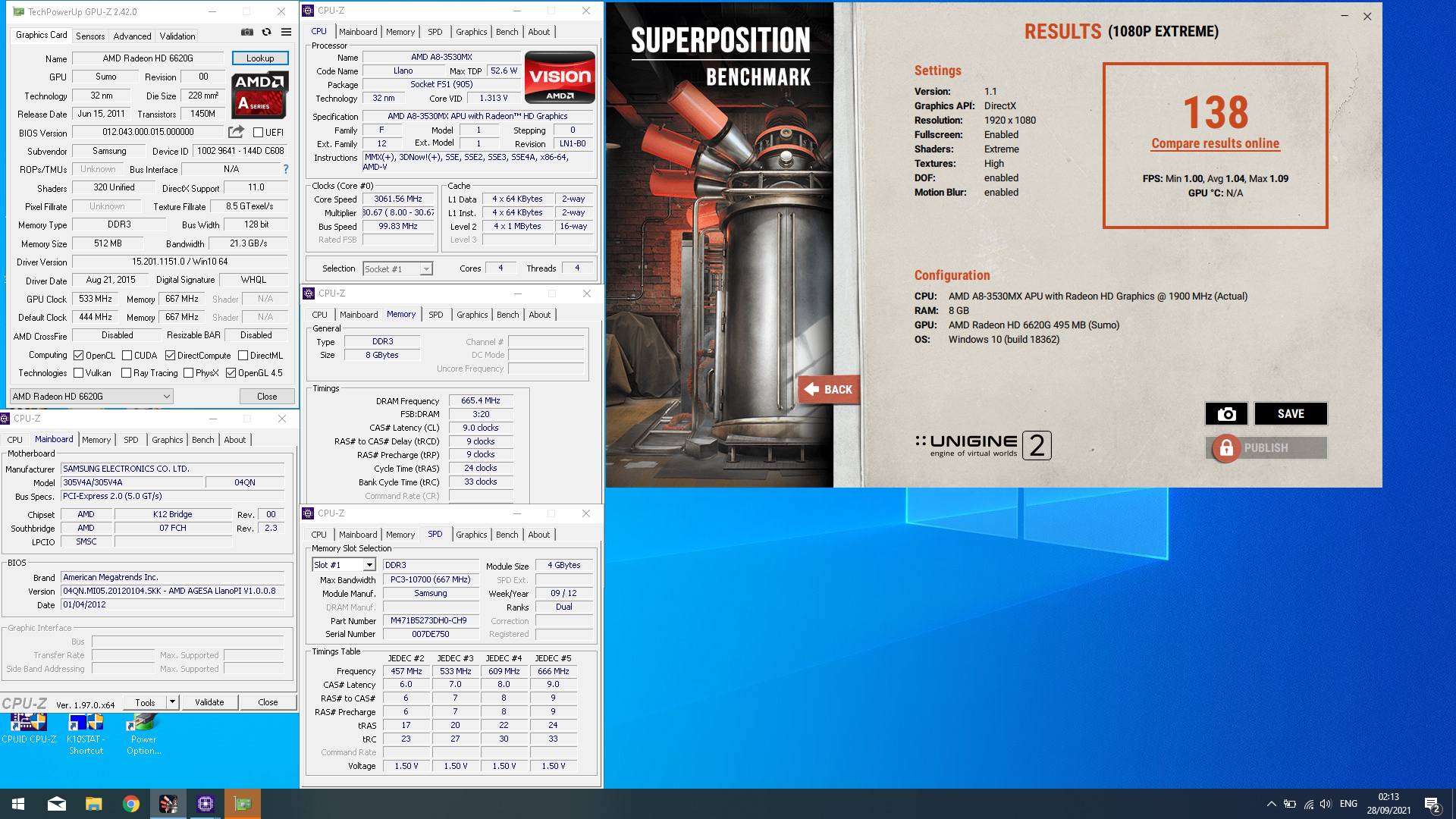Click GPU-Z refresh icon
The image size is (1456, 819).
267,33
